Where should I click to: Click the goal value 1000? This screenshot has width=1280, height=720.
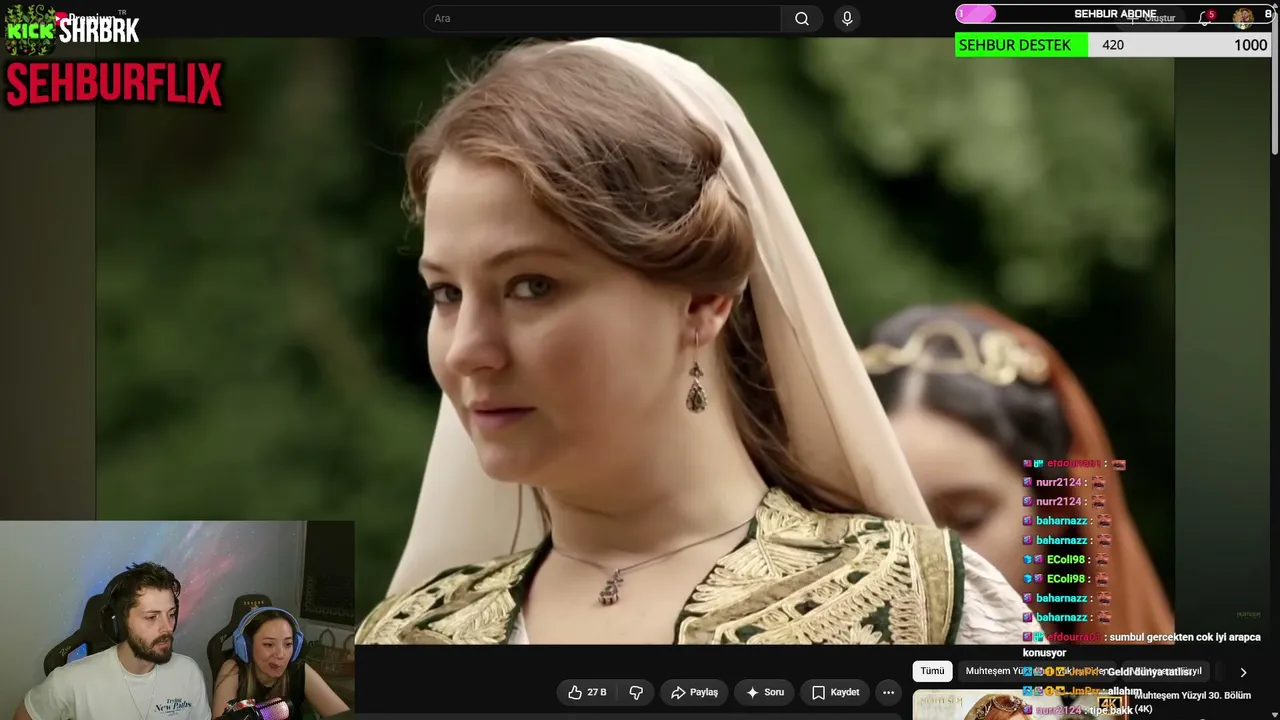(1250, 45)
